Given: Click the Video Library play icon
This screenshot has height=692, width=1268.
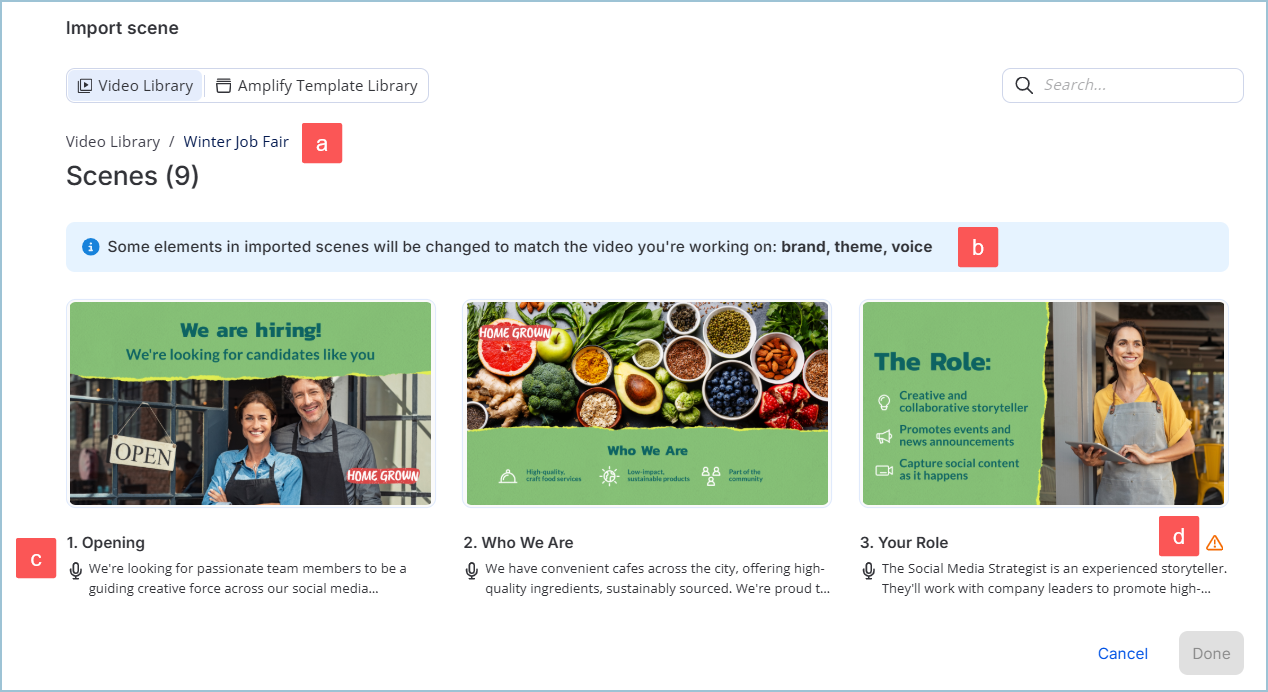Looking at the screenshot, I should coord(85,86).
